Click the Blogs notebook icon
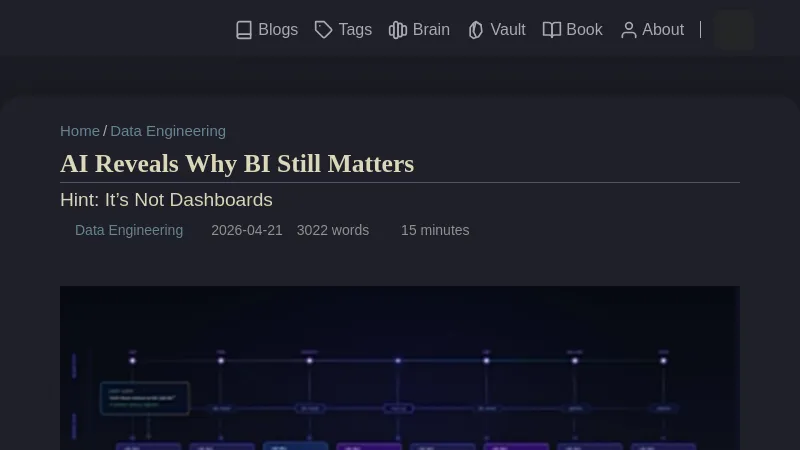 (244, 30)
